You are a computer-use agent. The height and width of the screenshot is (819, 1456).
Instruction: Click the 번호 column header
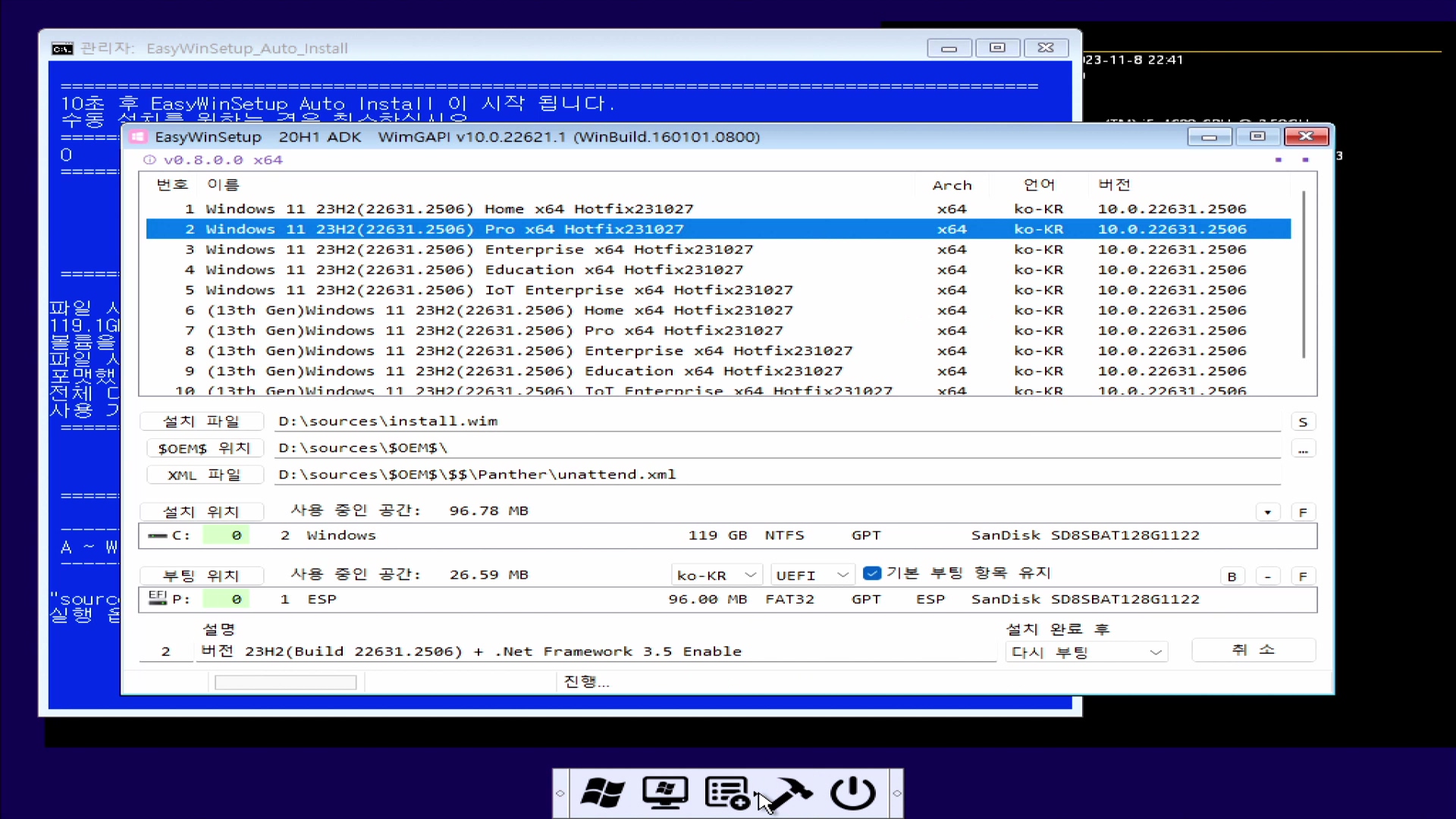pos(172,184)
